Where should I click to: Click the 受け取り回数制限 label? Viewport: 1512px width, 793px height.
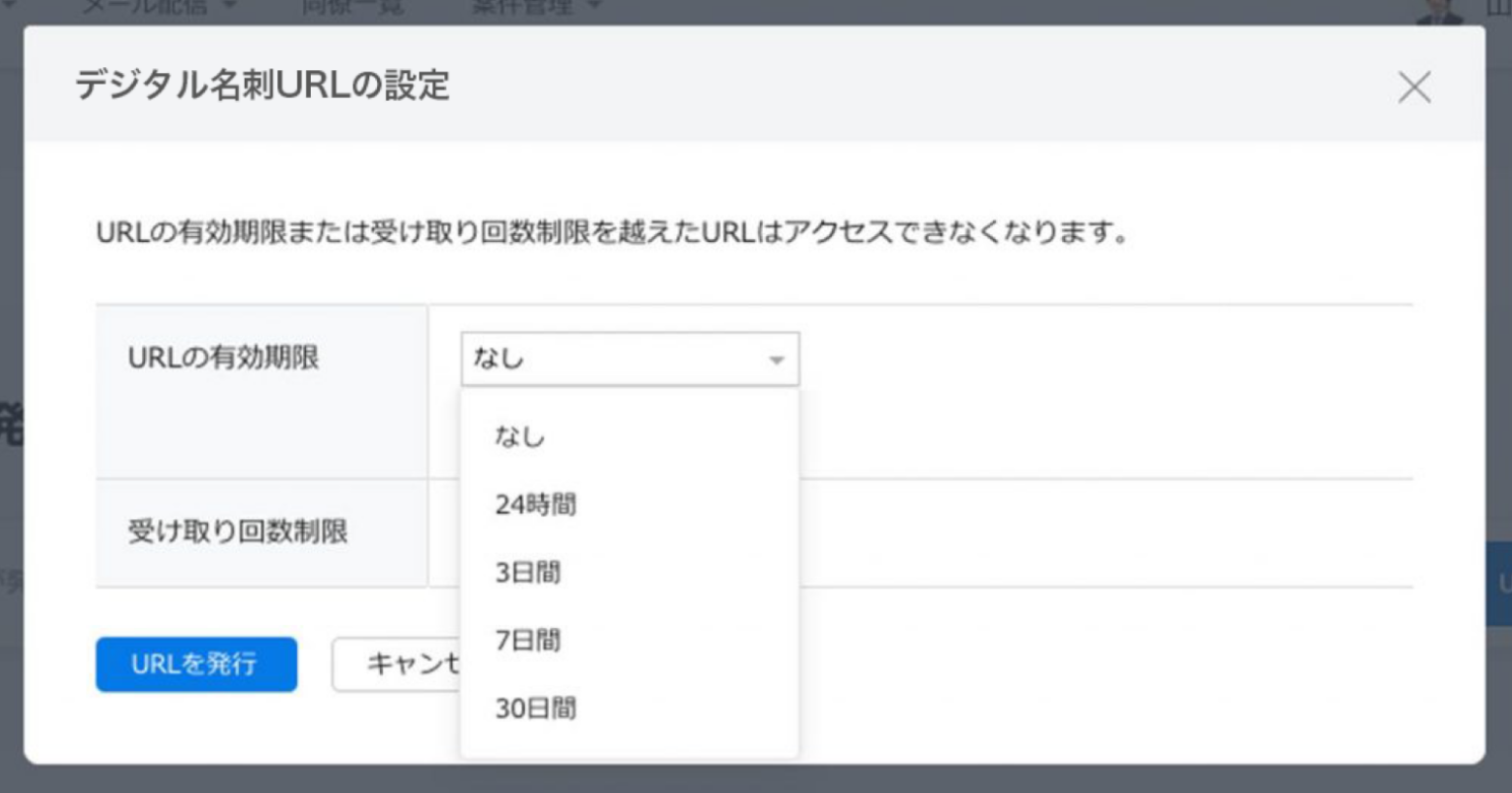(238, 532)
